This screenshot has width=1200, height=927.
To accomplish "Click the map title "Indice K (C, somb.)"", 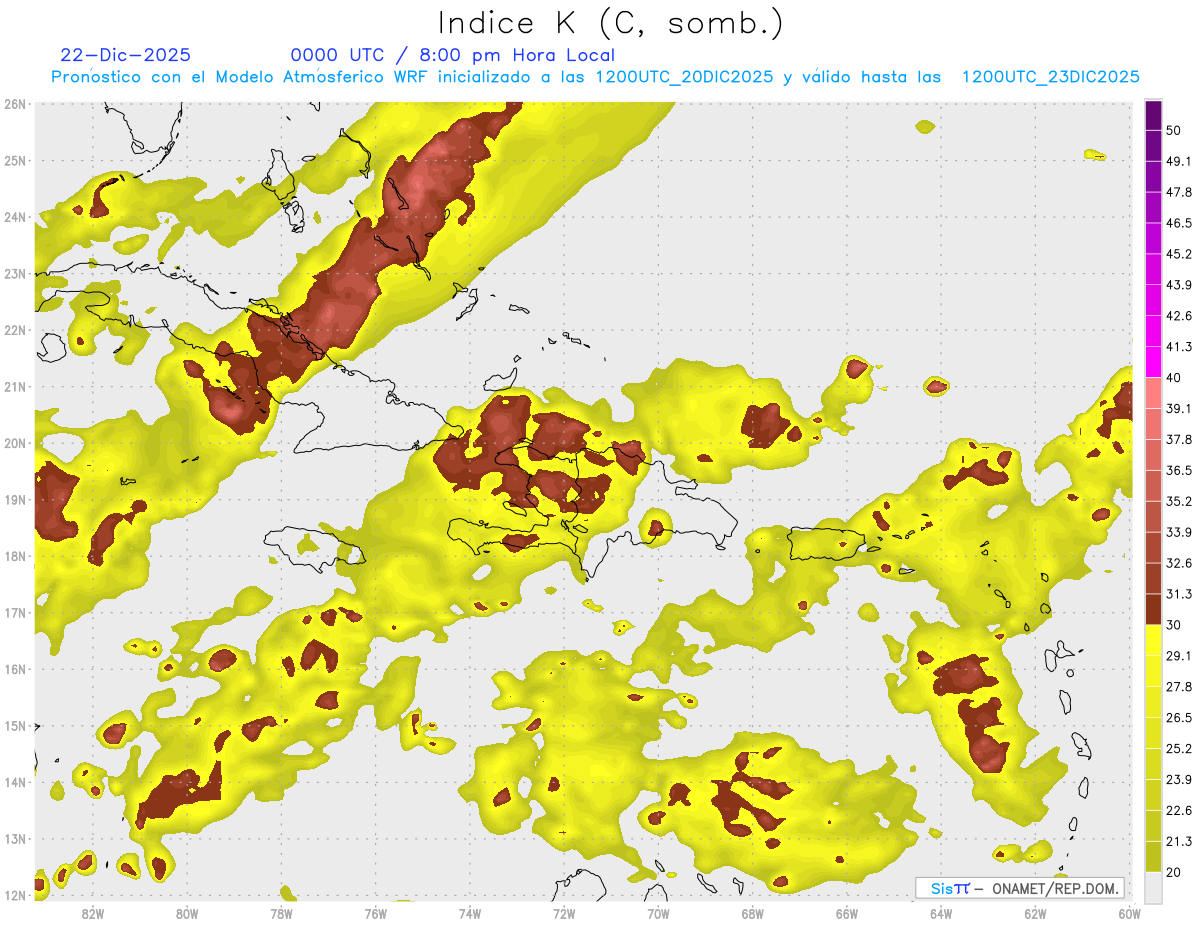I will click(611, 23).
